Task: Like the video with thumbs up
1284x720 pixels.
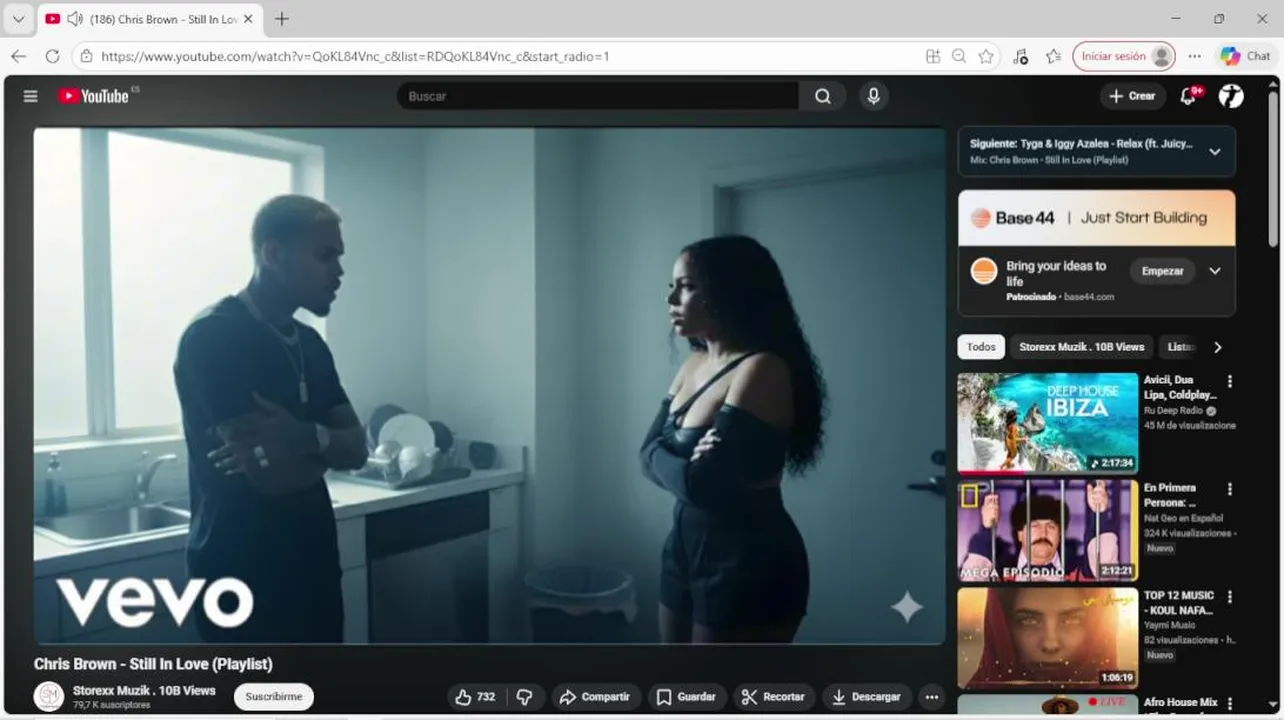Action: click(474, 697)
